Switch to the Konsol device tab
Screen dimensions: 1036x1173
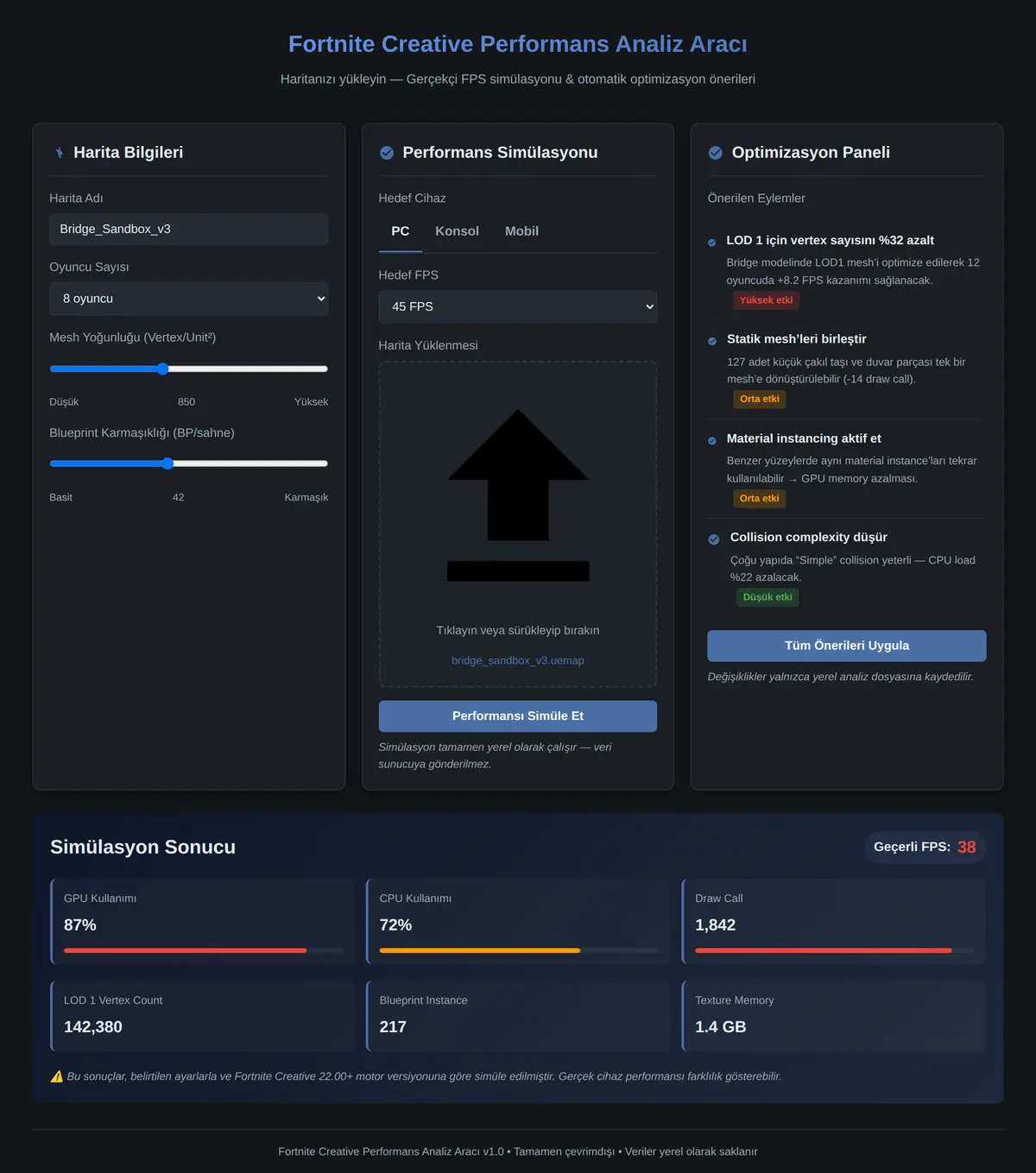(457, 231)
